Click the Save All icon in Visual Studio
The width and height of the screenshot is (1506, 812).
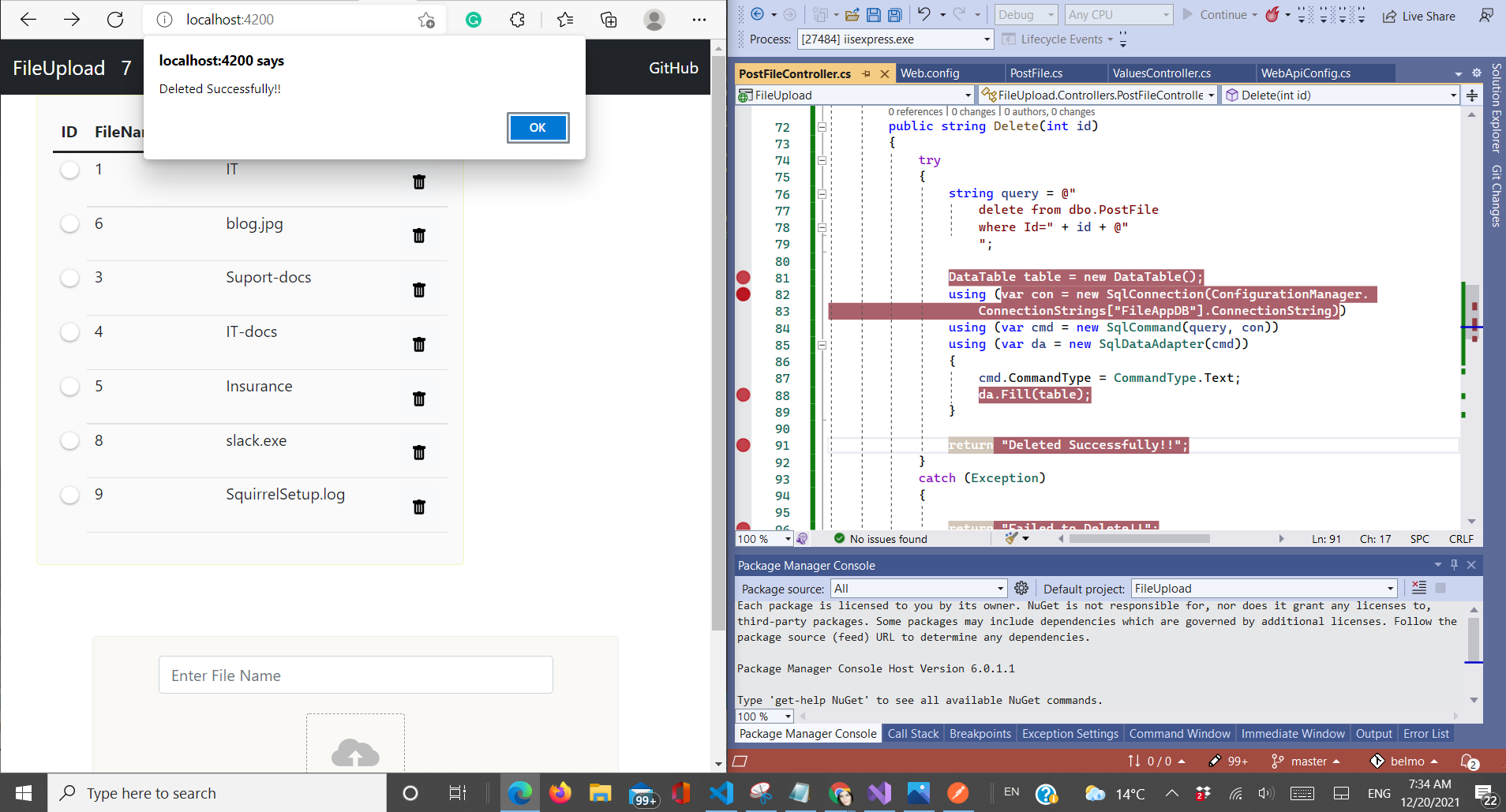pyautogui.click(x=894, y=14)
